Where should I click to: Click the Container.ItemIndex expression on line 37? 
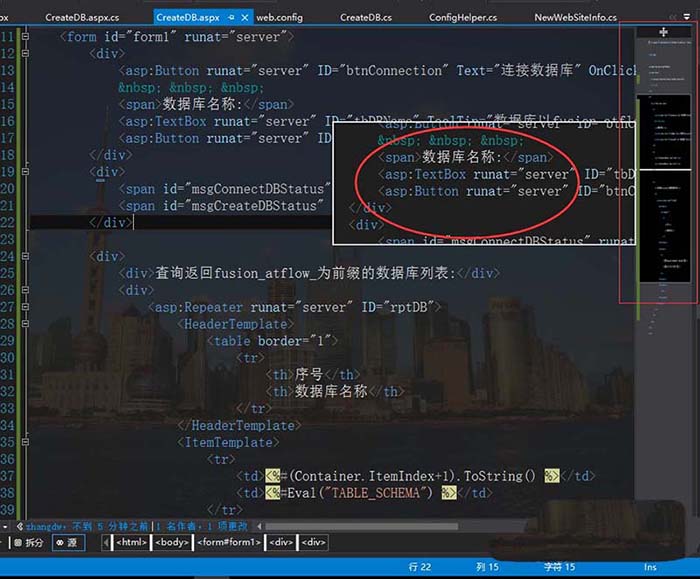coord(412,476)
